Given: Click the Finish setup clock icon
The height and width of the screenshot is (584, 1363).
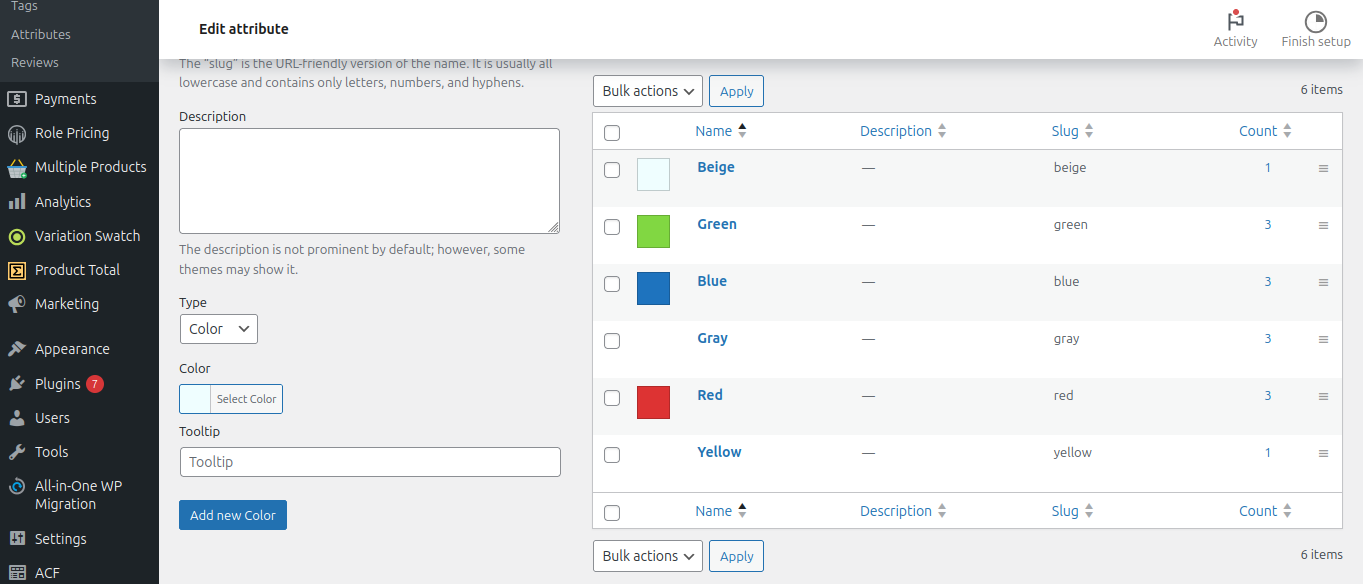Looking at the screenshot, I should pos(1315,22).
